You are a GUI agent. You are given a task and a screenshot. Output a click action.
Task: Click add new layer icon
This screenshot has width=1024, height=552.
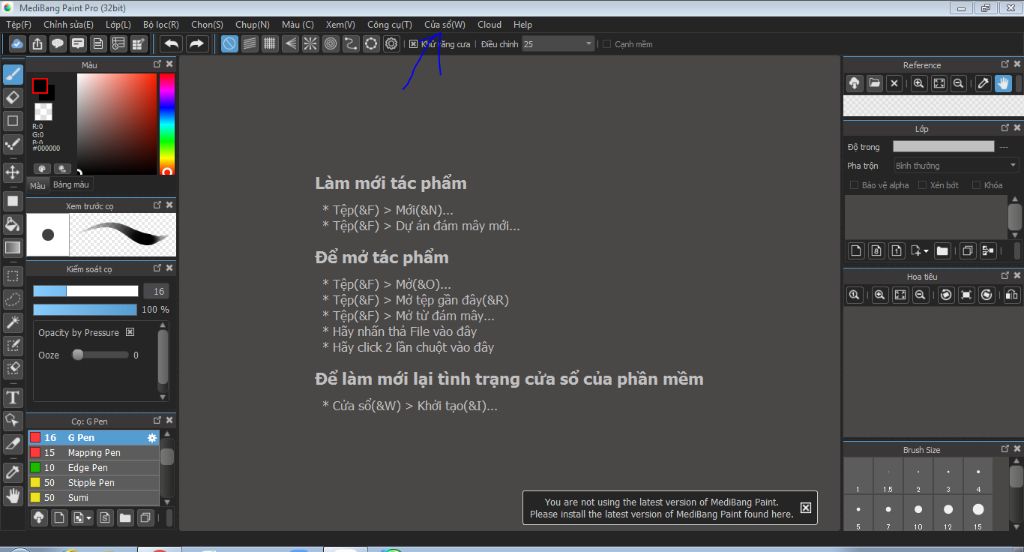pos(856,251)
